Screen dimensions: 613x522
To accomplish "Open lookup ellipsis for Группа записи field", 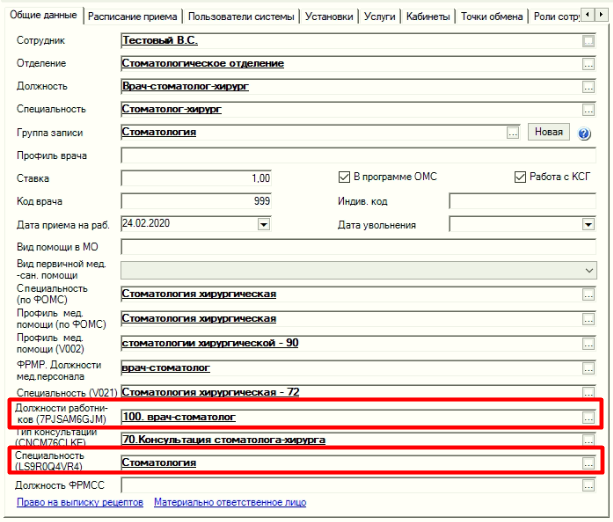I will pyautogui.click(x=513, y=133).
